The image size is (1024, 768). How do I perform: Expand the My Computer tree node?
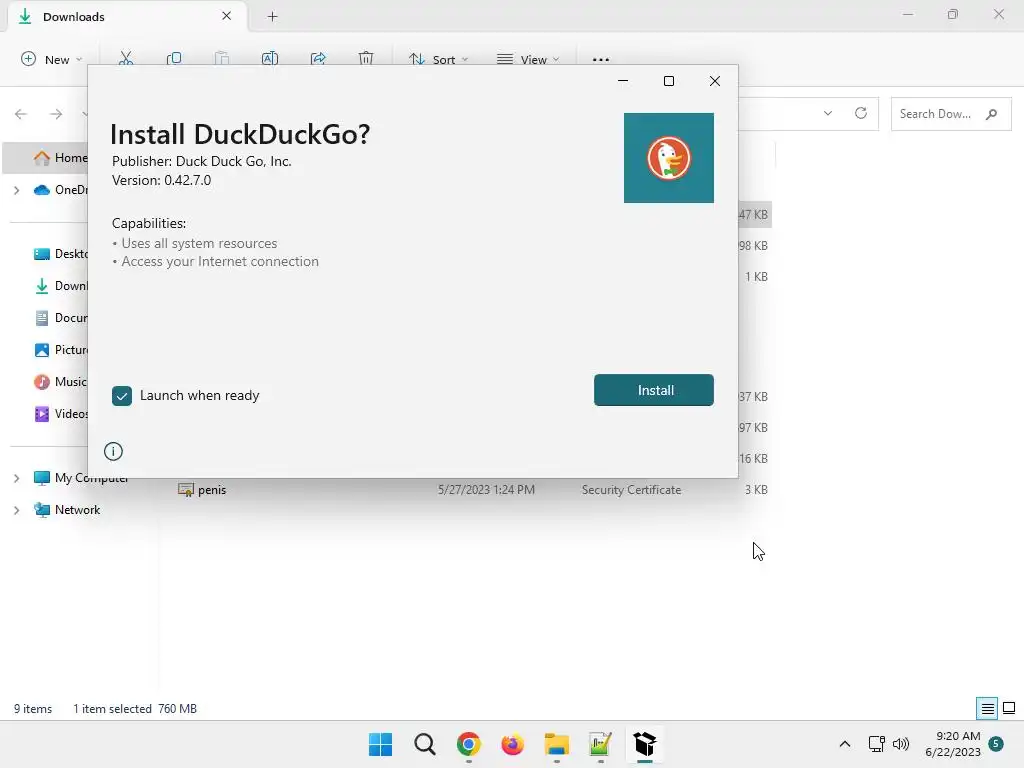click(17, 478)
